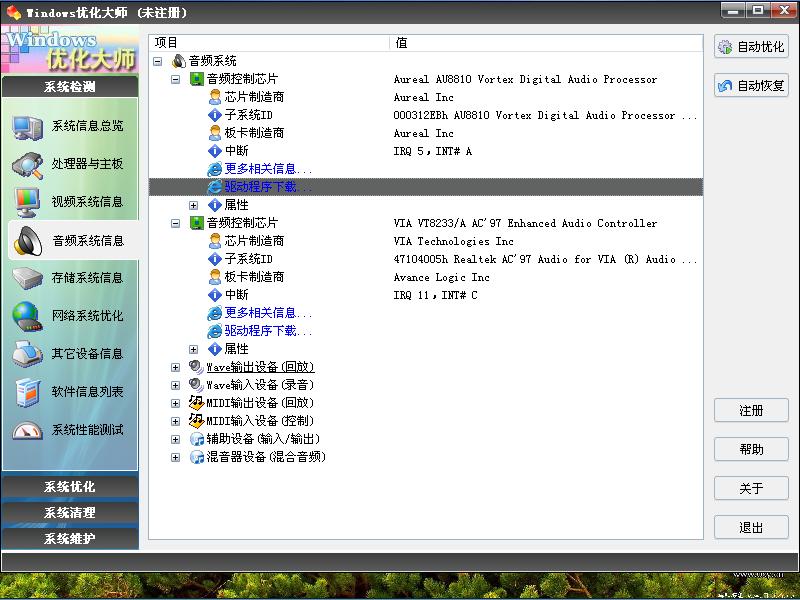Open 系统性能测试 gauge icon
Image resolution: width=800 pixels, height=600 pixels.
[x=27, y=431]
